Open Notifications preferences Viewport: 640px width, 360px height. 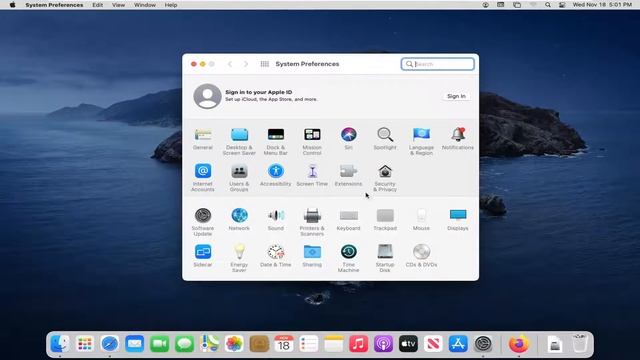[x=458, y=139]
